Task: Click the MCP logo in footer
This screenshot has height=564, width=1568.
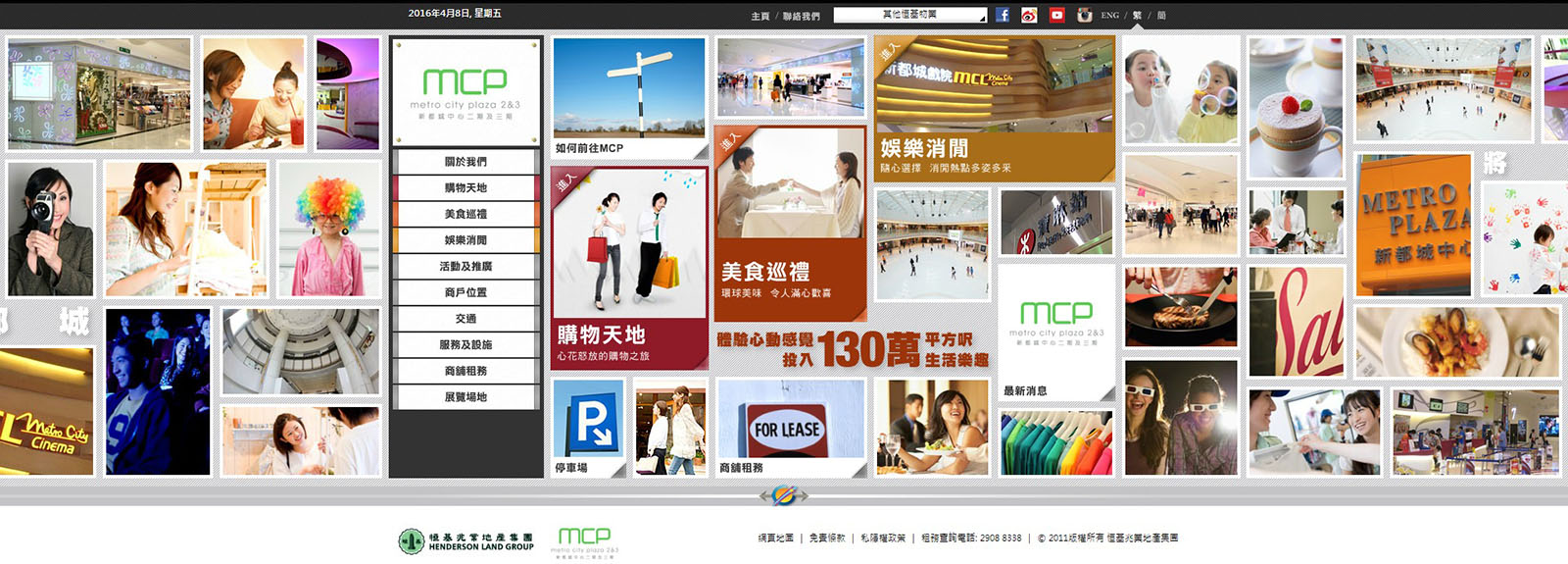Action: pos(584,540)
